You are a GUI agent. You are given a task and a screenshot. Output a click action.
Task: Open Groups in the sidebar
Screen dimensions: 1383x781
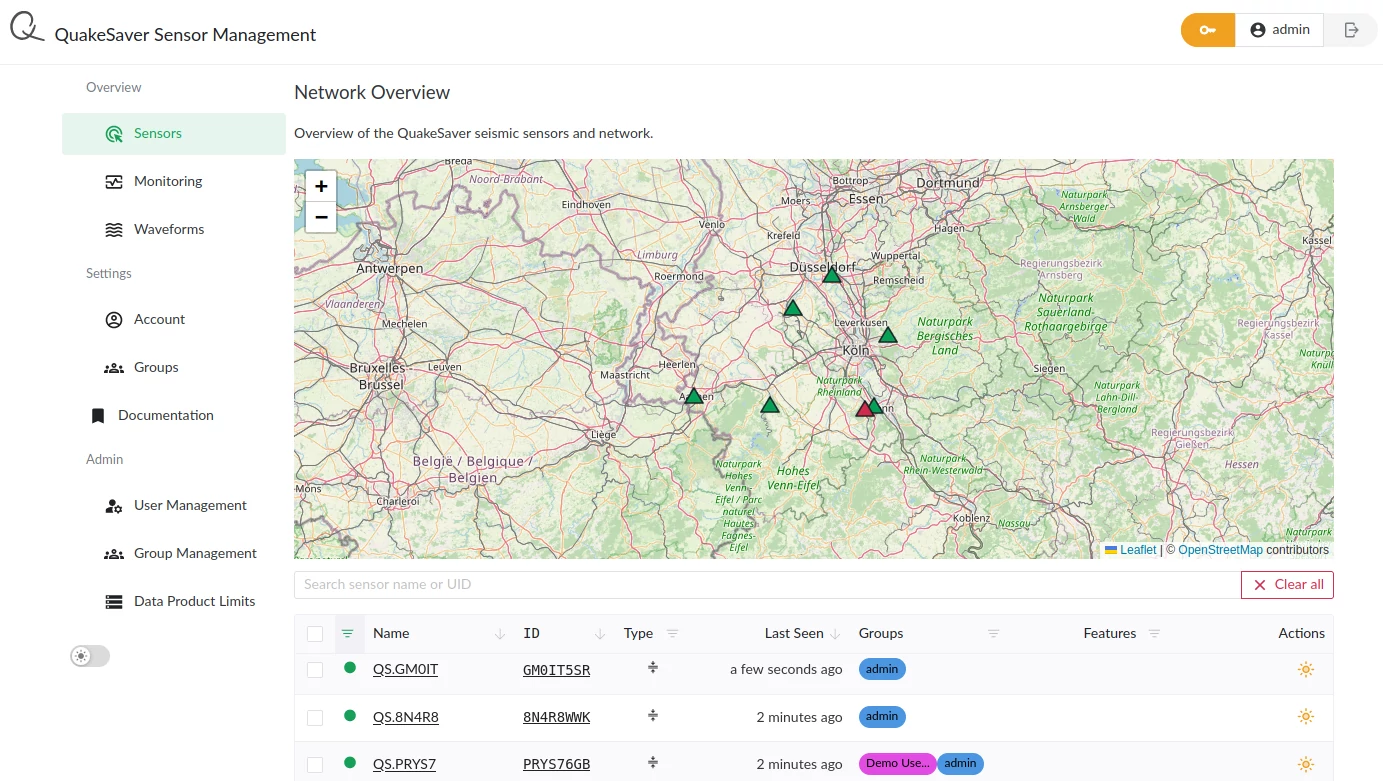click(x=174, y=368)
